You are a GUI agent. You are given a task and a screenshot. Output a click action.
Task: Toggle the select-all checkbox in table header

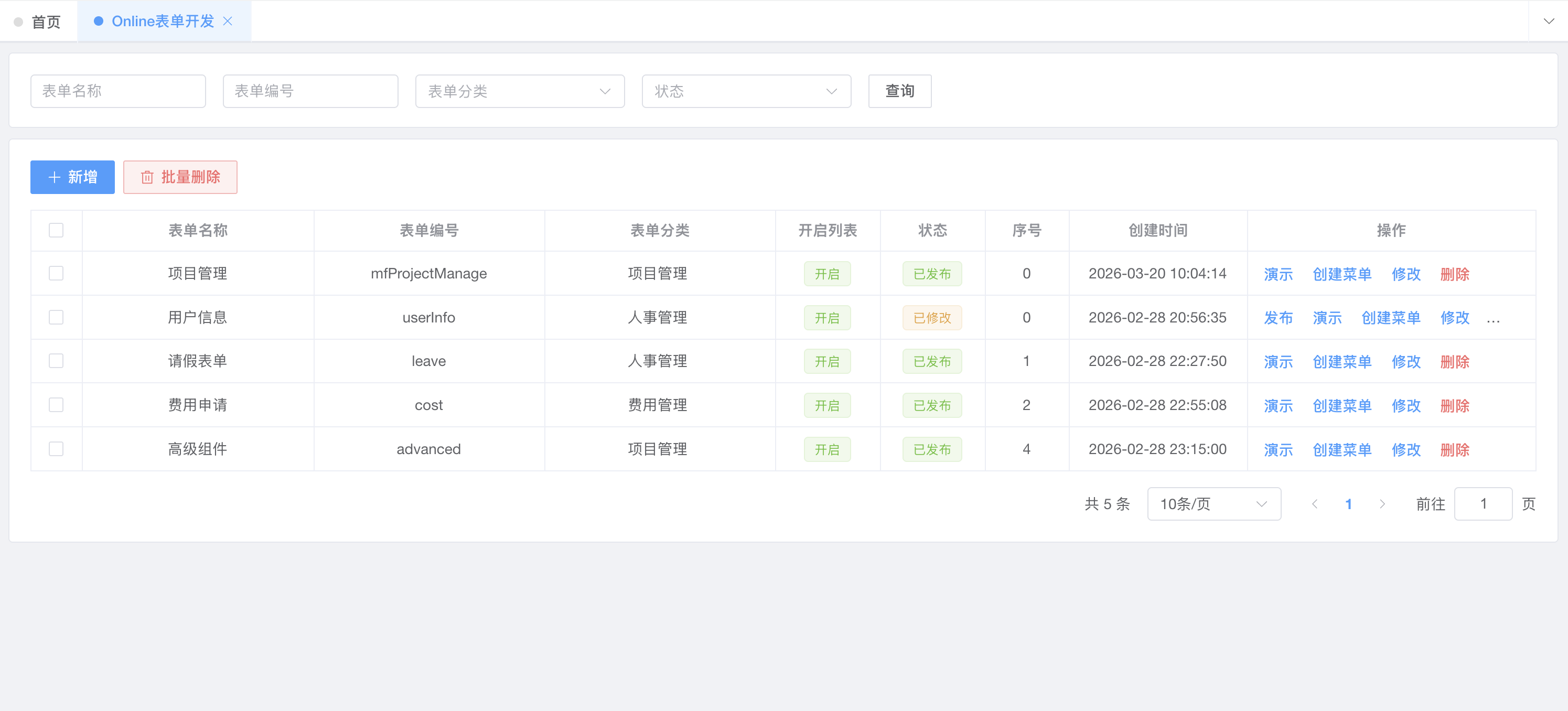coord(56,230)
